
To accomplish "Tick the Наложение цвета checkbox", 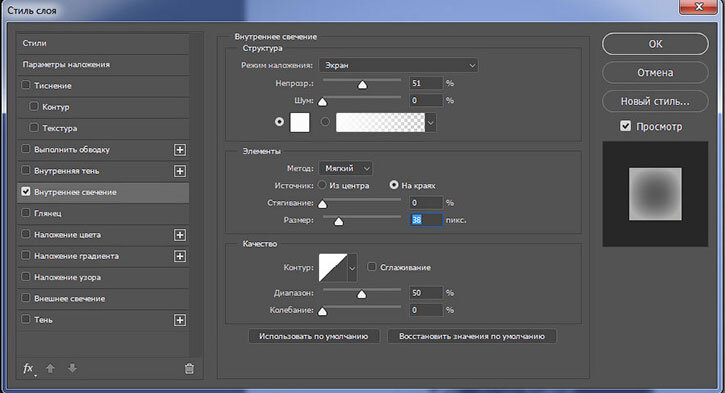I will click(26, 234).
